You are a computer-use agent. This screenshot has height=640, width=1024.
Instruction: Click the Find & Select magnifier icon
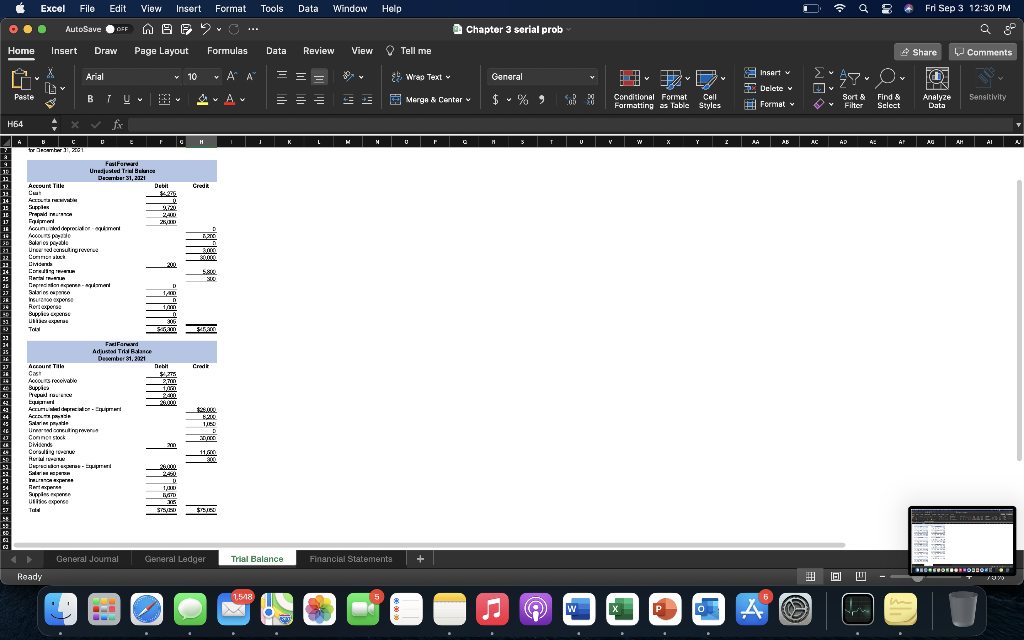click(x=885, y=78)
